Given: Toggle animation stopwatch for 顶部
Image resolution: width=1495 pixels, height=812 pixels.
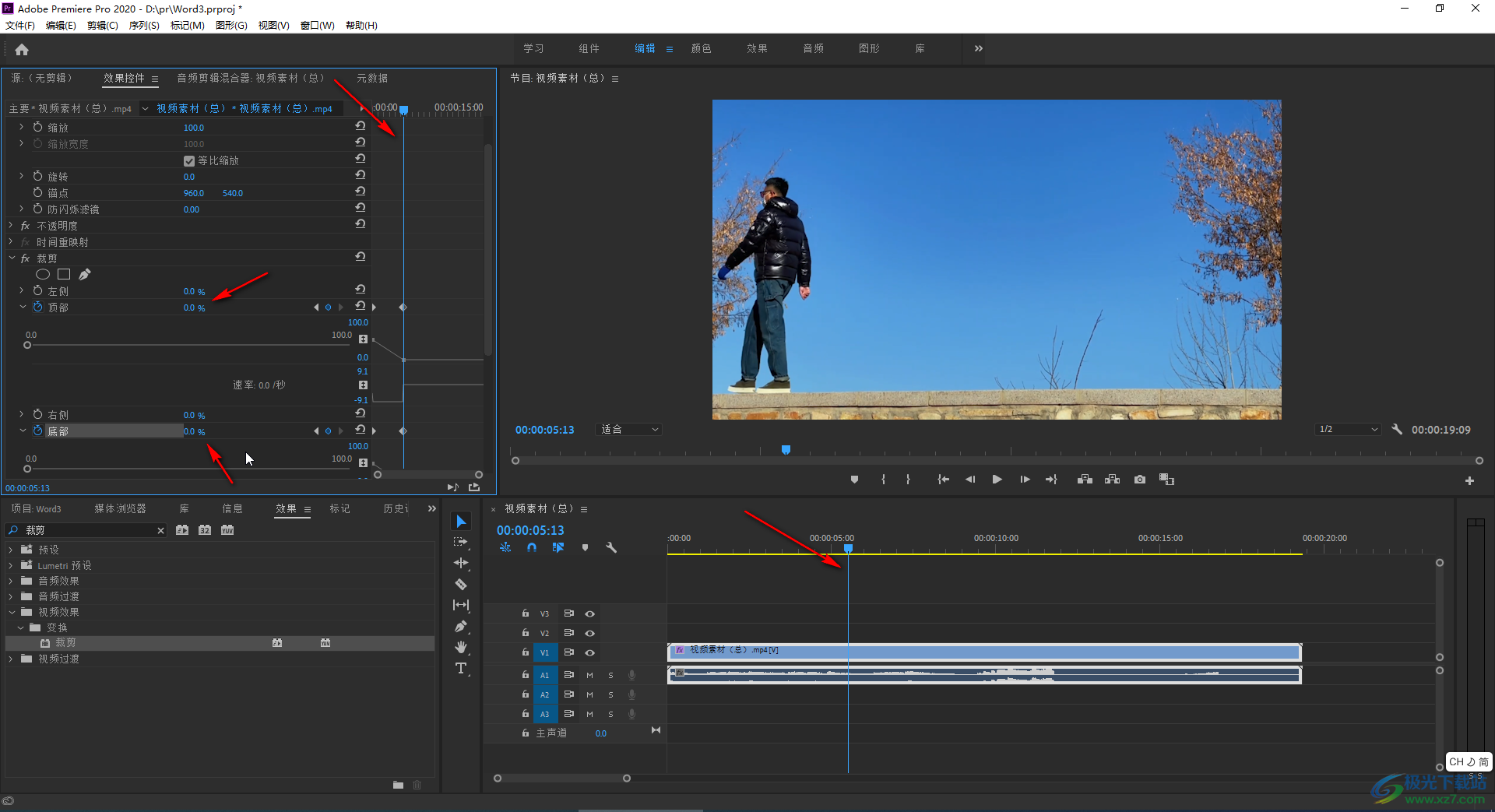Looking at the screenshot, I should click(x=37, y=307).
